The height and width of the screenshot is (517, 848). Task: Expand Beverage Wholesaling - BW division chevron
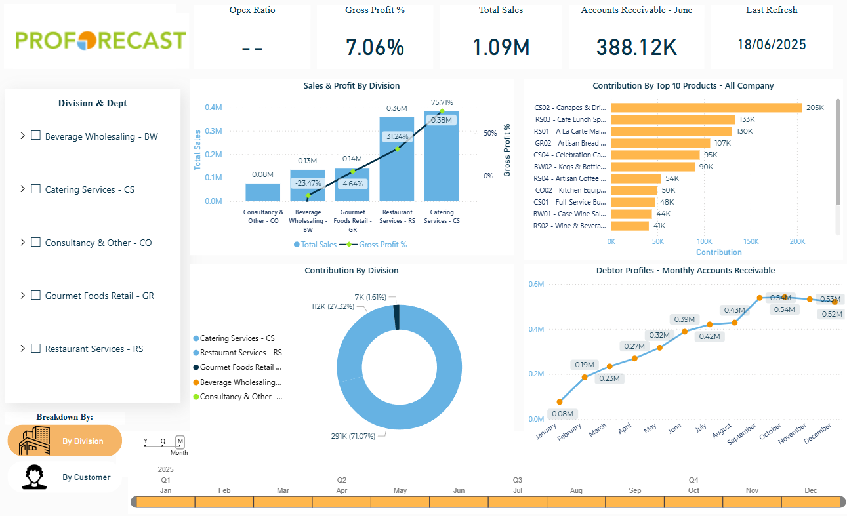tap(22, 136)
